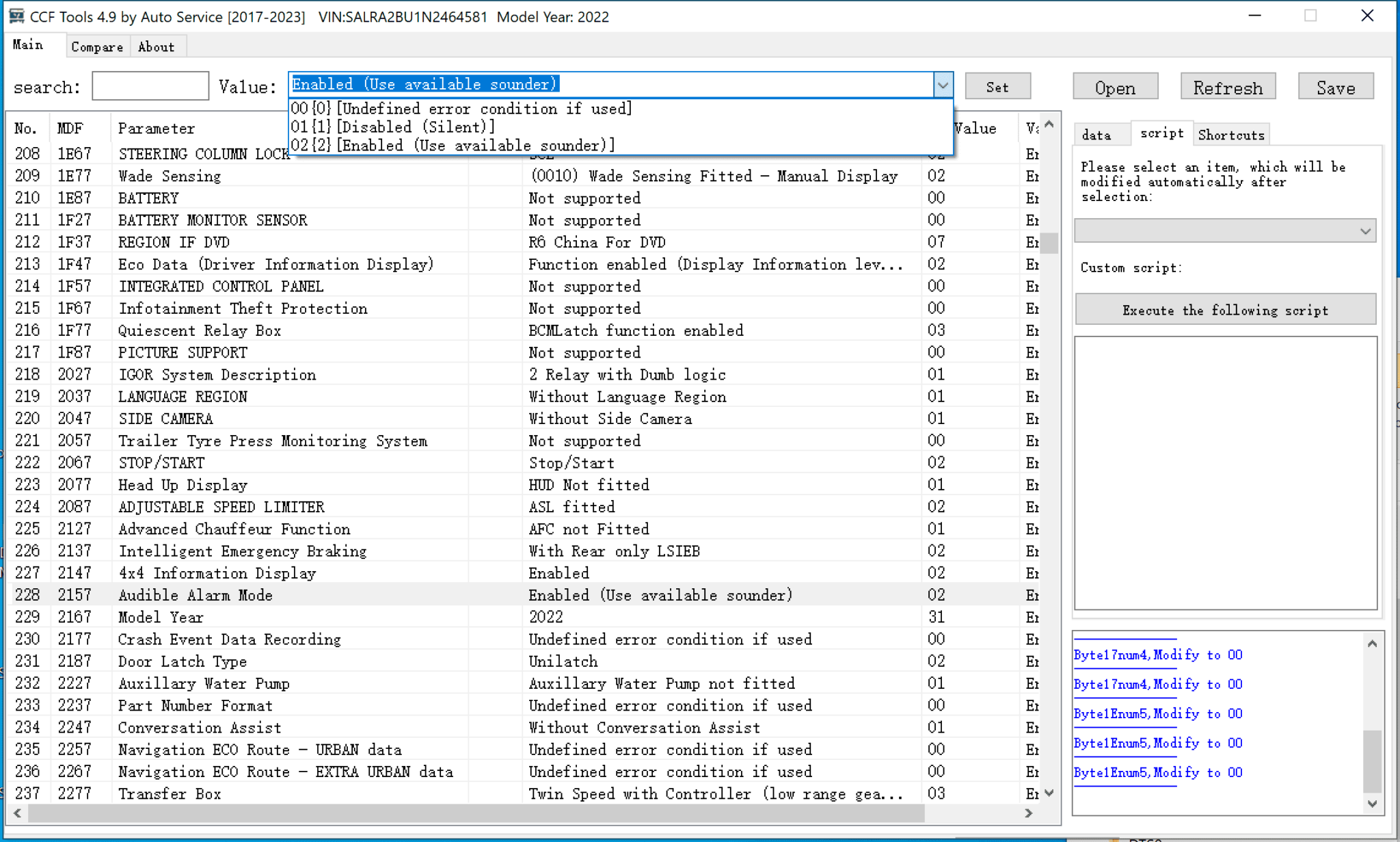
Task: Click inside the search field
Action: (x=150, y=85)
